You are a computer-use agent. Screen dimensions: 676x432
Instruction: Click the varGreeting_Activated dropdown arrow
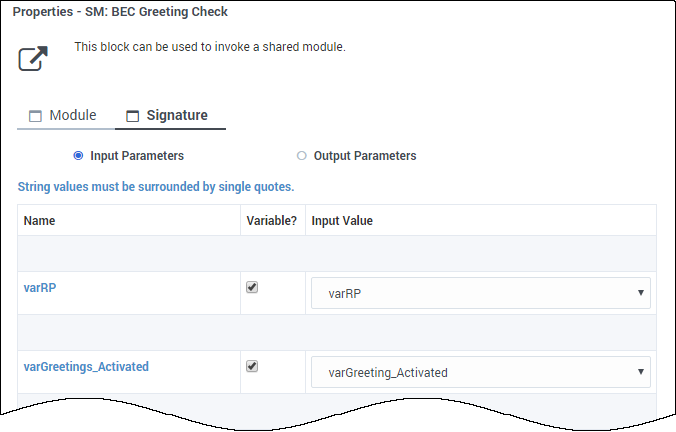639,372
